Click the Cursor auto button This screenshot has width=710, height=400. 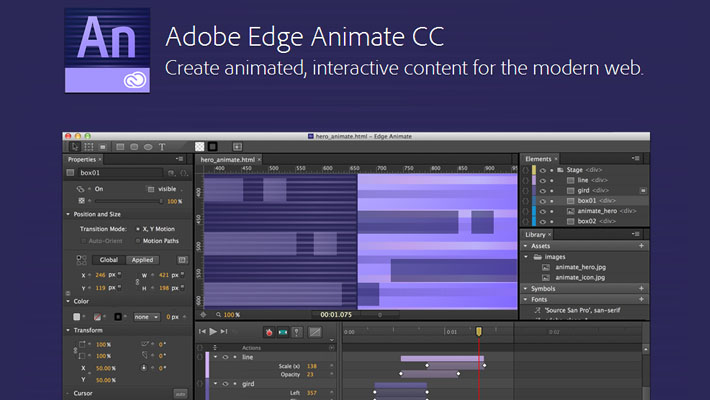tap(180, 394)
